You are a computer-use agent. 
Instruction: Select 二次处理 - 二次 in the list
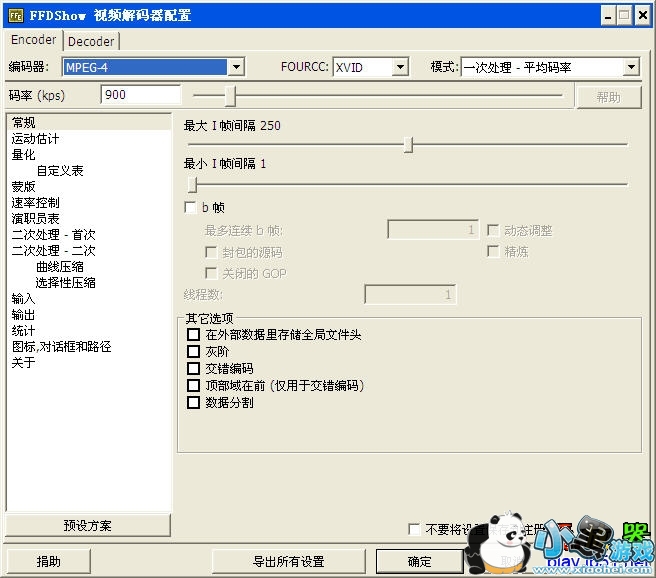54,250
